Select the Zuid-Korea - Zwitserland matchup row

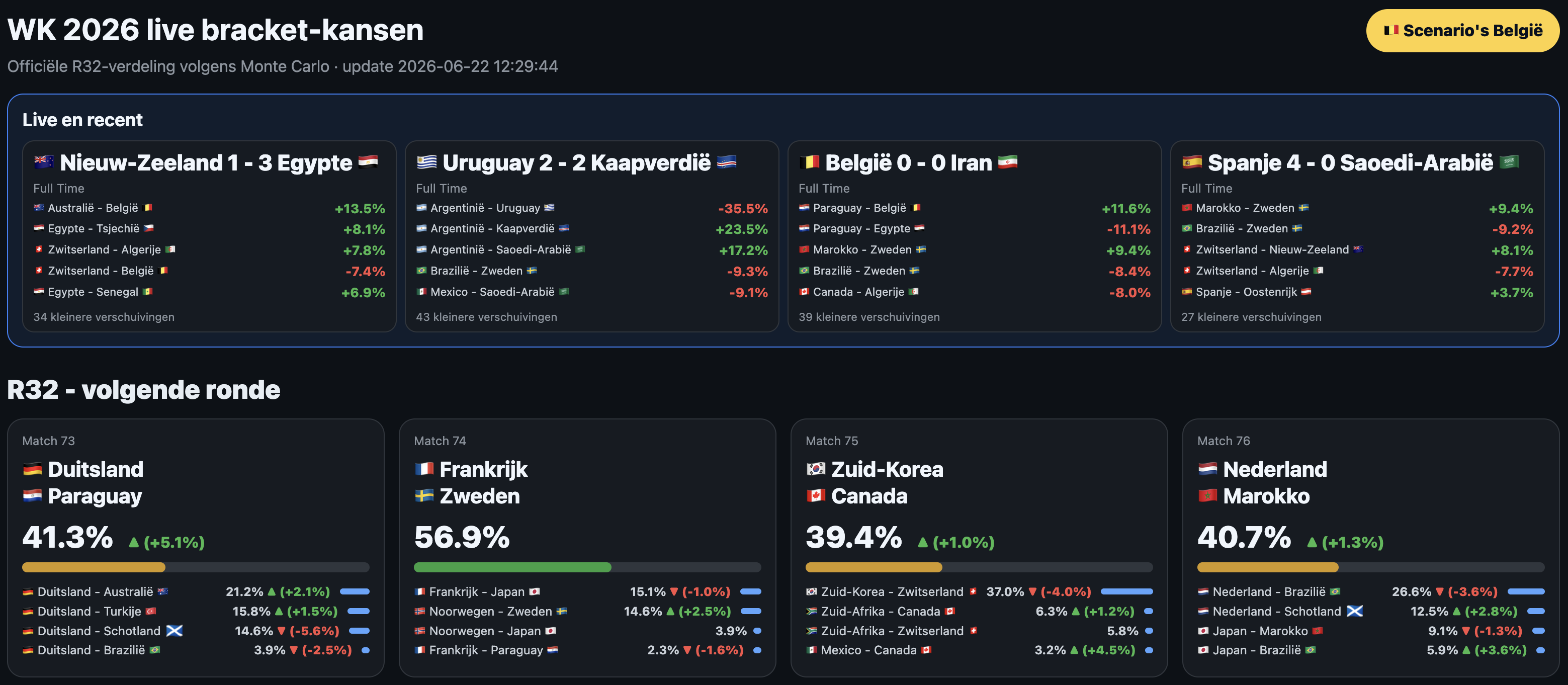[980, 591]
